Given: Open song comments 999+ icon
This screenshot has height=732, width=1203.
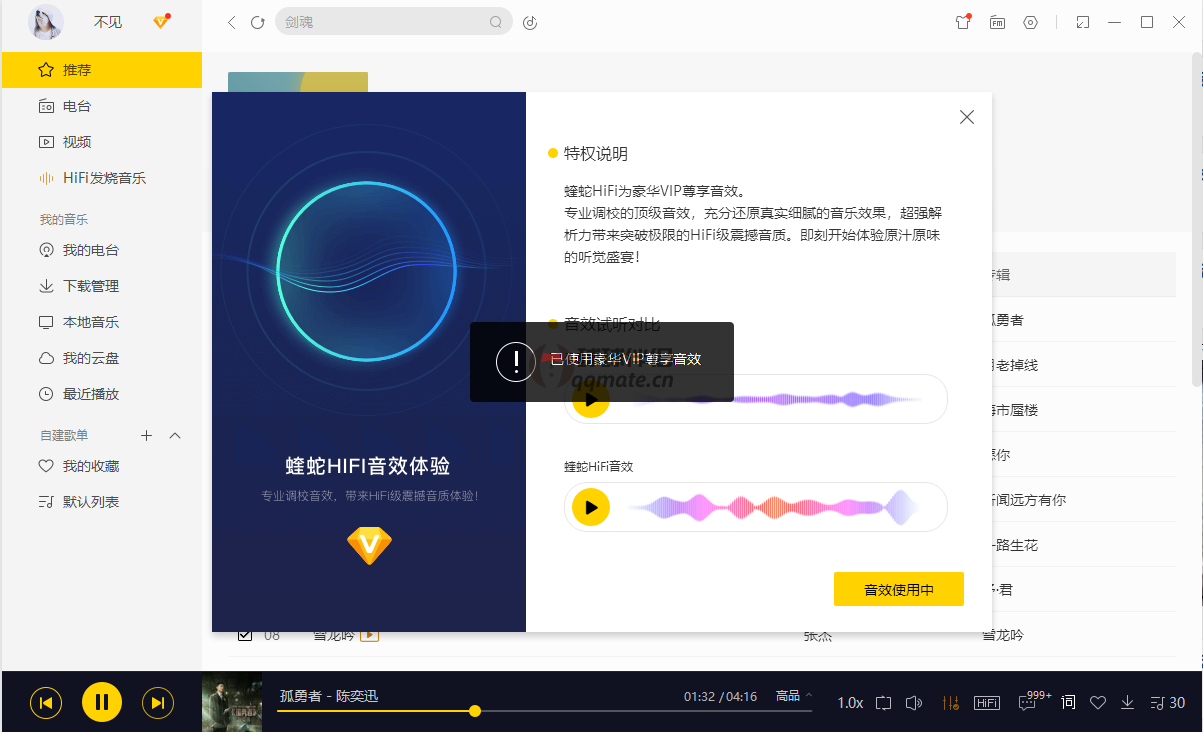Looking at the screenshot, I should point(1028,703).
